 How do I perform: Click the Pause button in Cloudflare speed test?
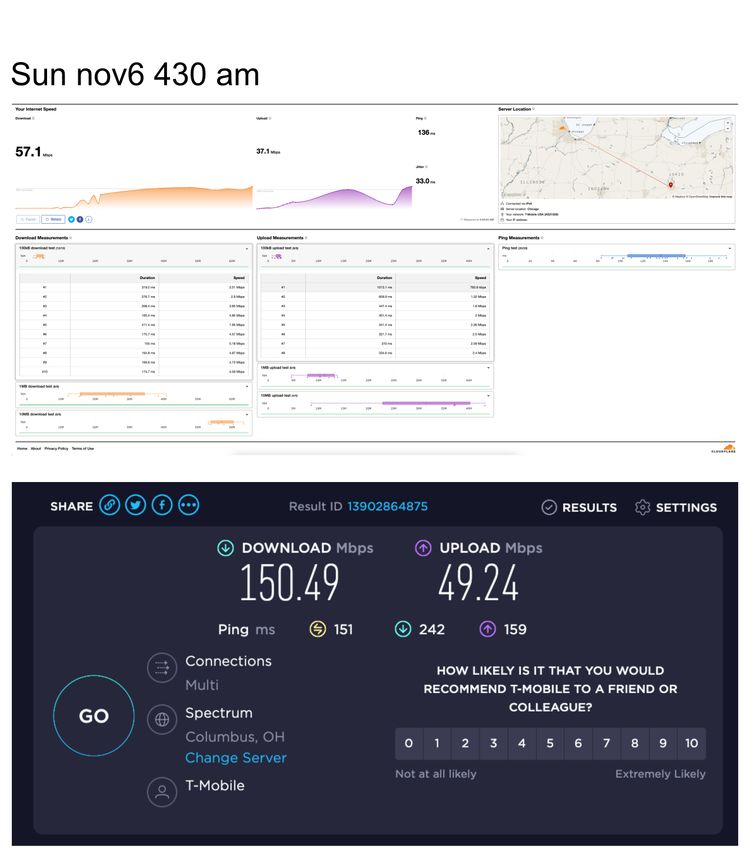(28, 219)
